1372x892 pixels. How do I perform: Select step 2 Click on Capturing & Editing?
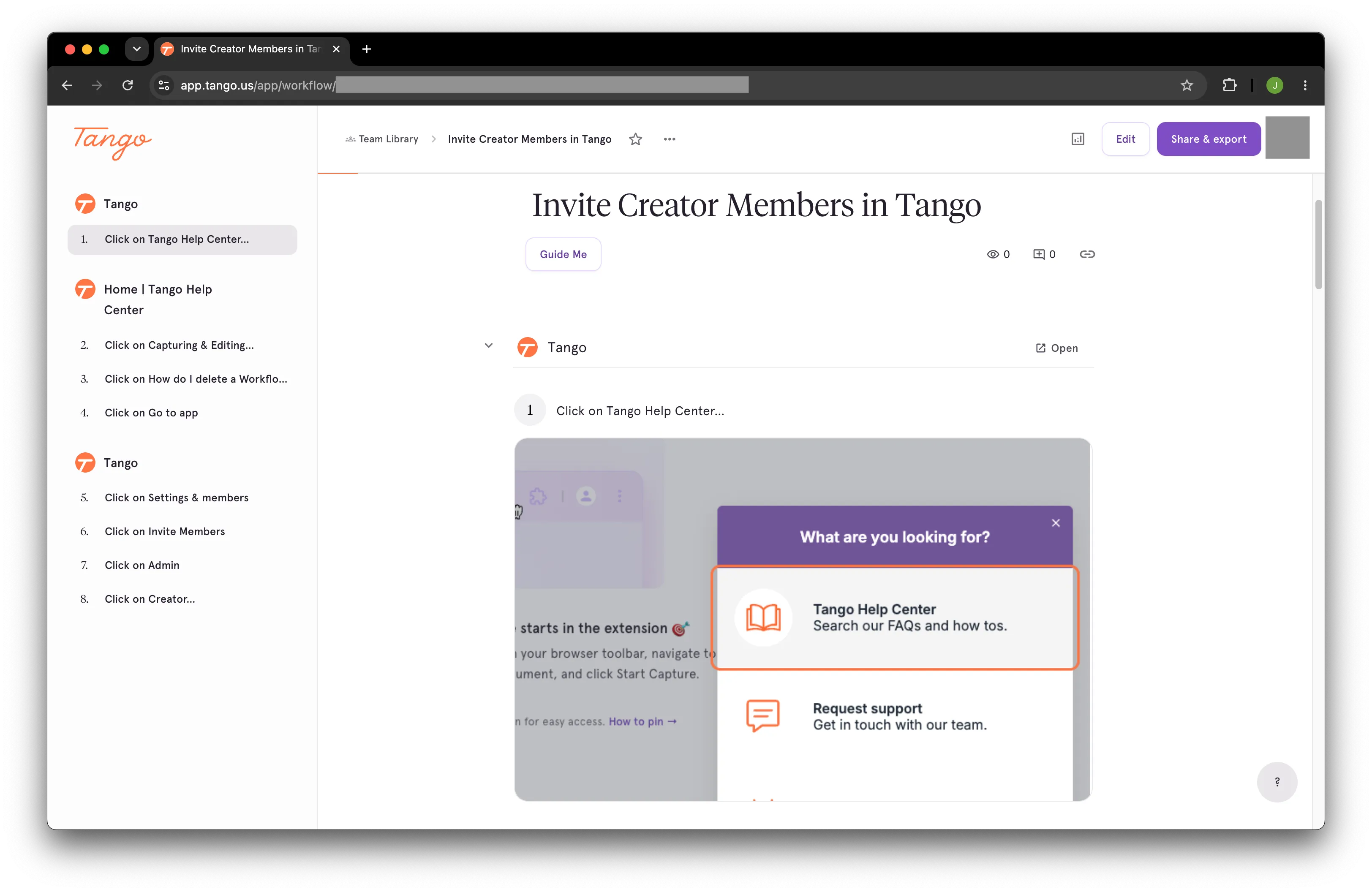182,345
